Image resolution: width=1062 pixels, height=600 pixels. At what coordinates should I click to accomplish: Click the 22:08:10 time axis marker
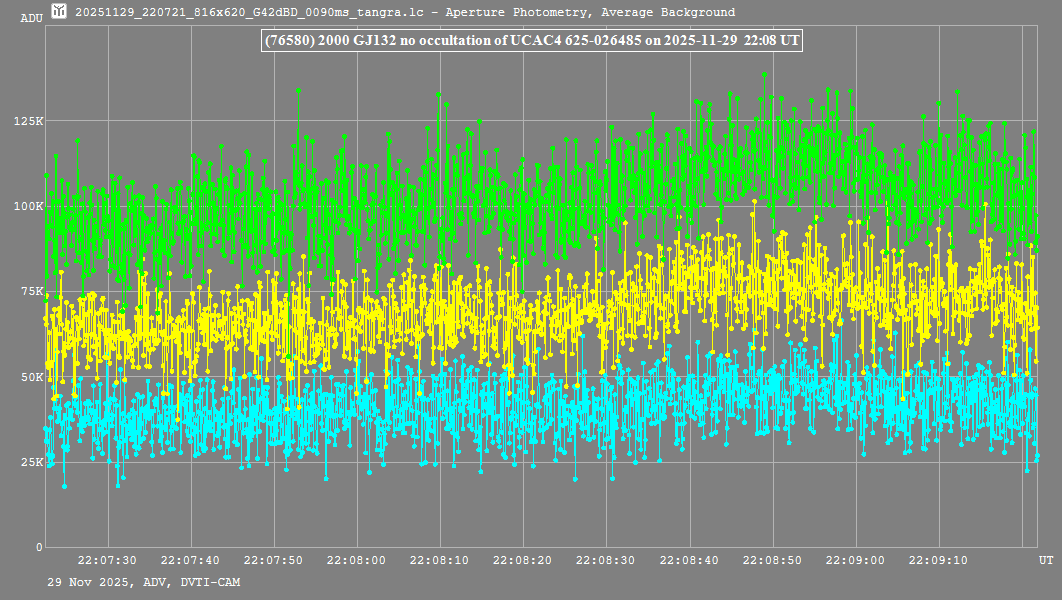click(x=440, y=561)
